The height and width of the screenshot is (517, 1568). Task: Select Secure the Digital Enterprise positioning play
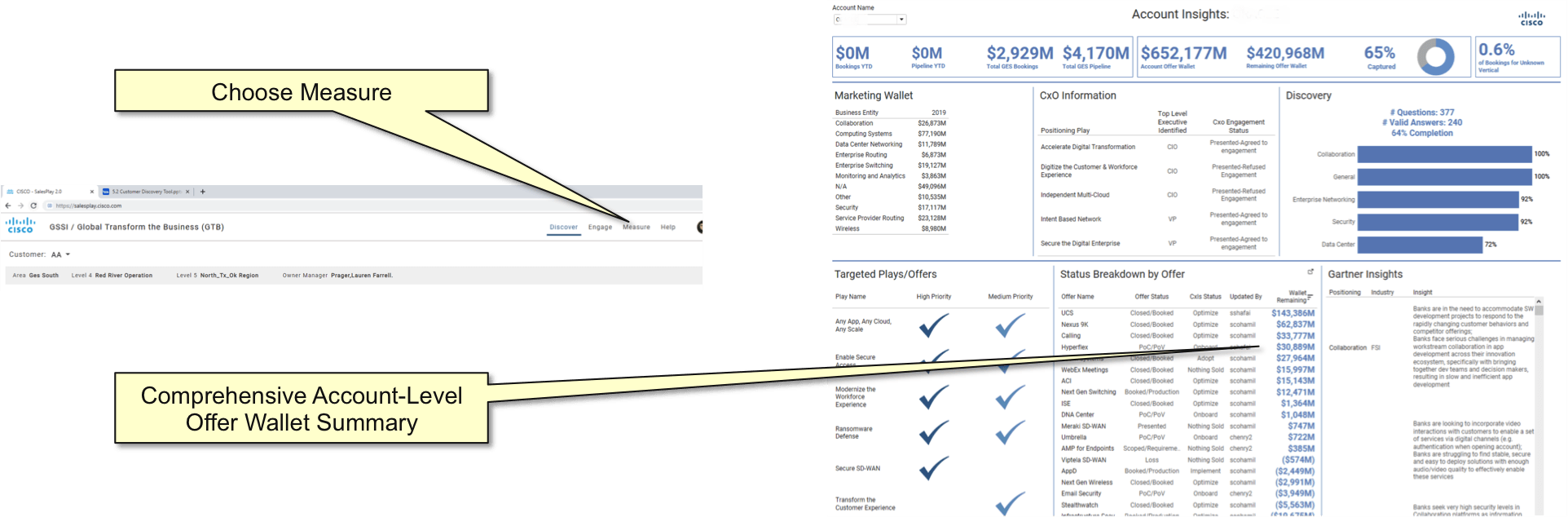click(x=1080, y=244)
